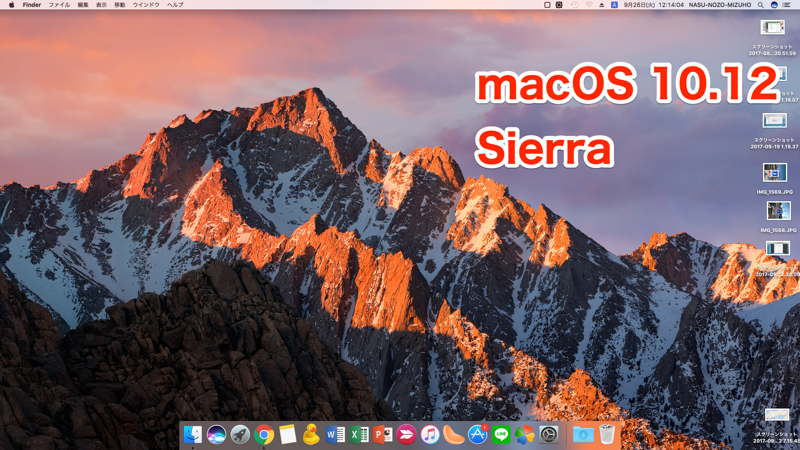Open Spotlight search magnifier in menu bar
The image size is (800, 450).
(x=761, y=5)
